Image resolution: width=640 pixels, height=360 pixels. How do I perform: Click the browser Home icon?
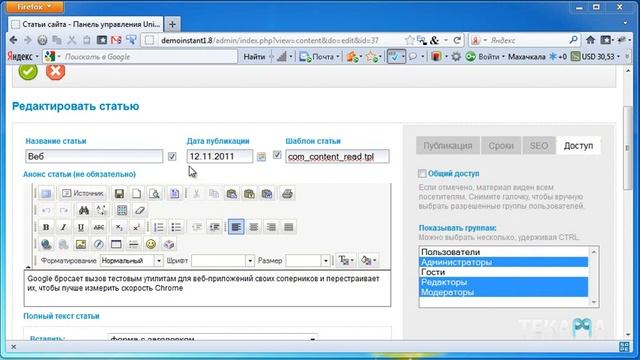click(590, 40)
